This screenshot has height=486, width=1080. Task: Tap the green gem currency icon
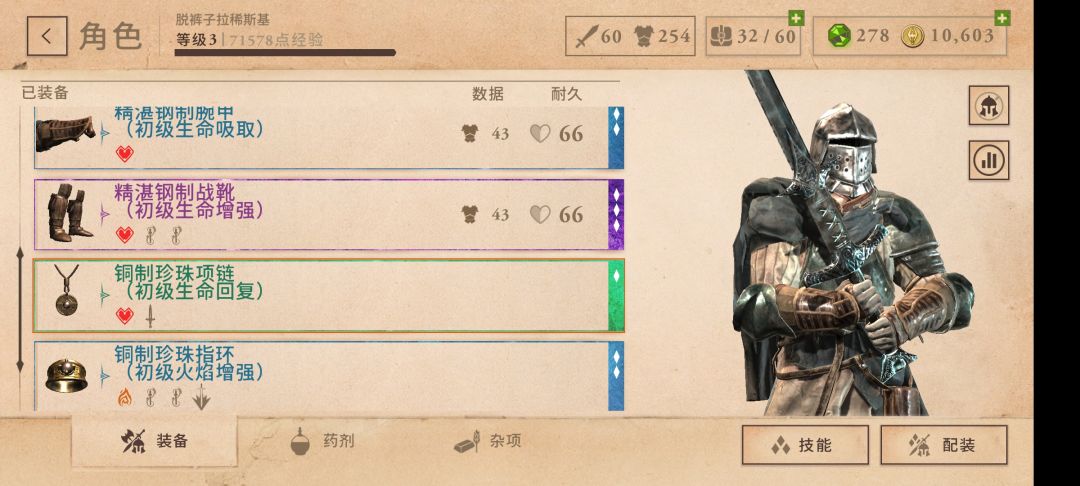coord(838,36)
